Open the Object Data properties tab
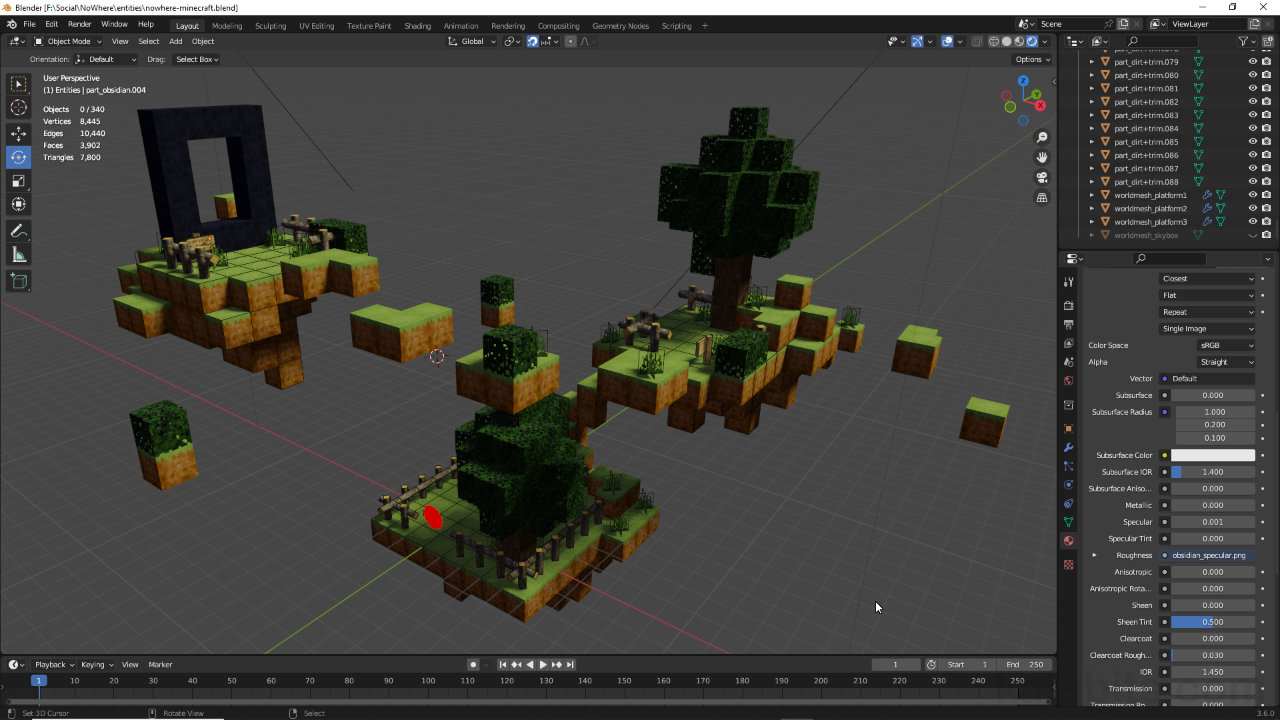The height and width of the screenshot is (720, 1280). pos(1069,522)
